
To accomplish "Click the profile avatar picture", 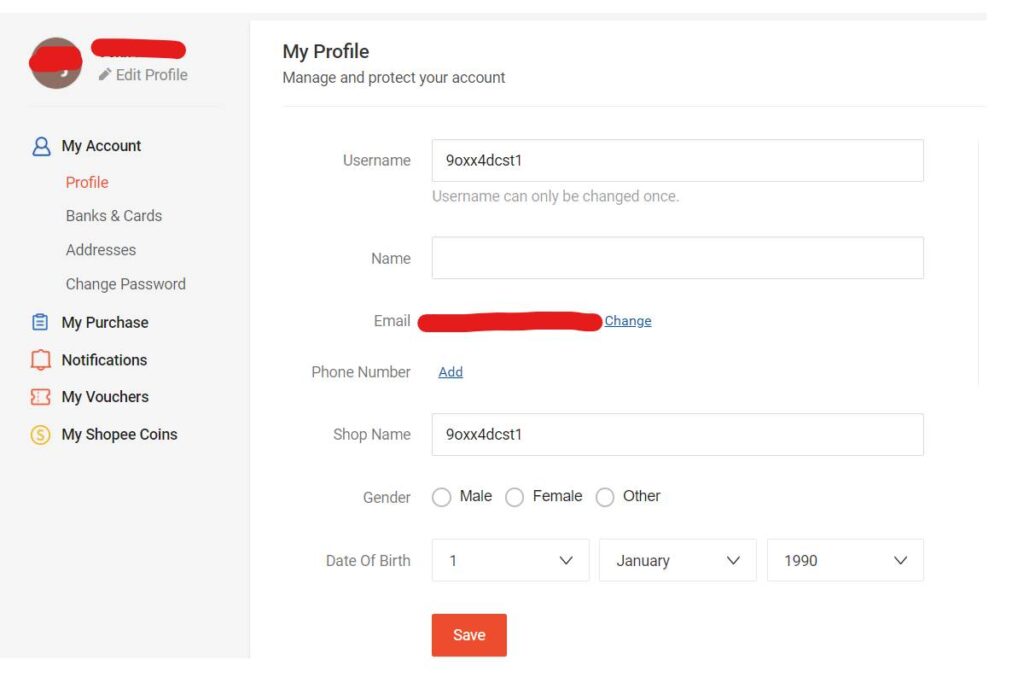I will pos(55,62).
